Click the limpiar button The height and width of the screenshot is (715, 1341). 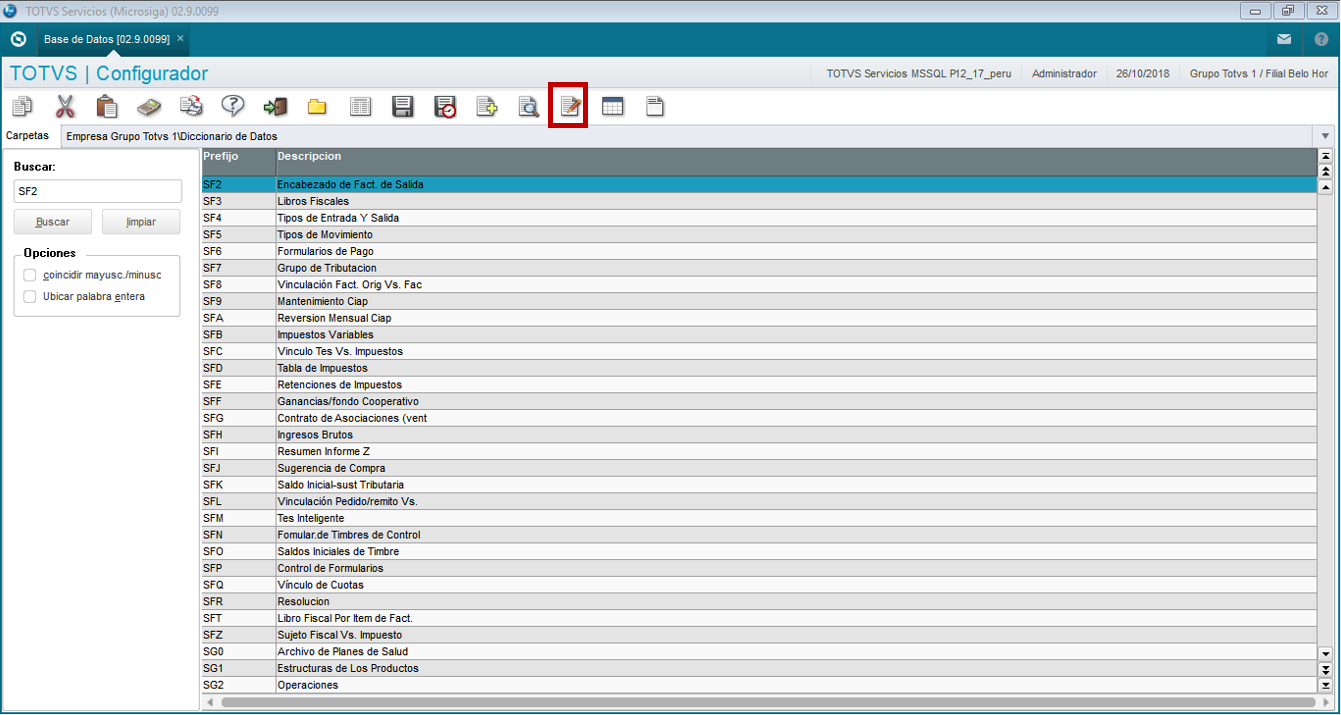tap(141, 222)
